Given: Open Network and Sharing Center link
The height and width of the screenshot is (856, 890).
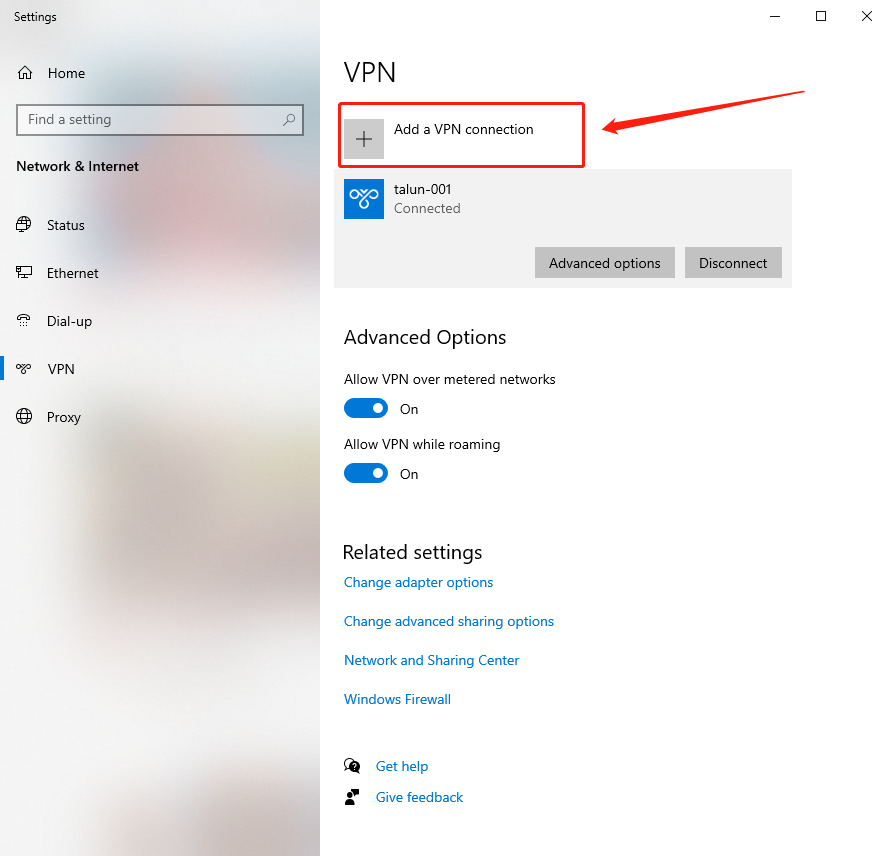Looking at the screenshot, I should [431, 660].
